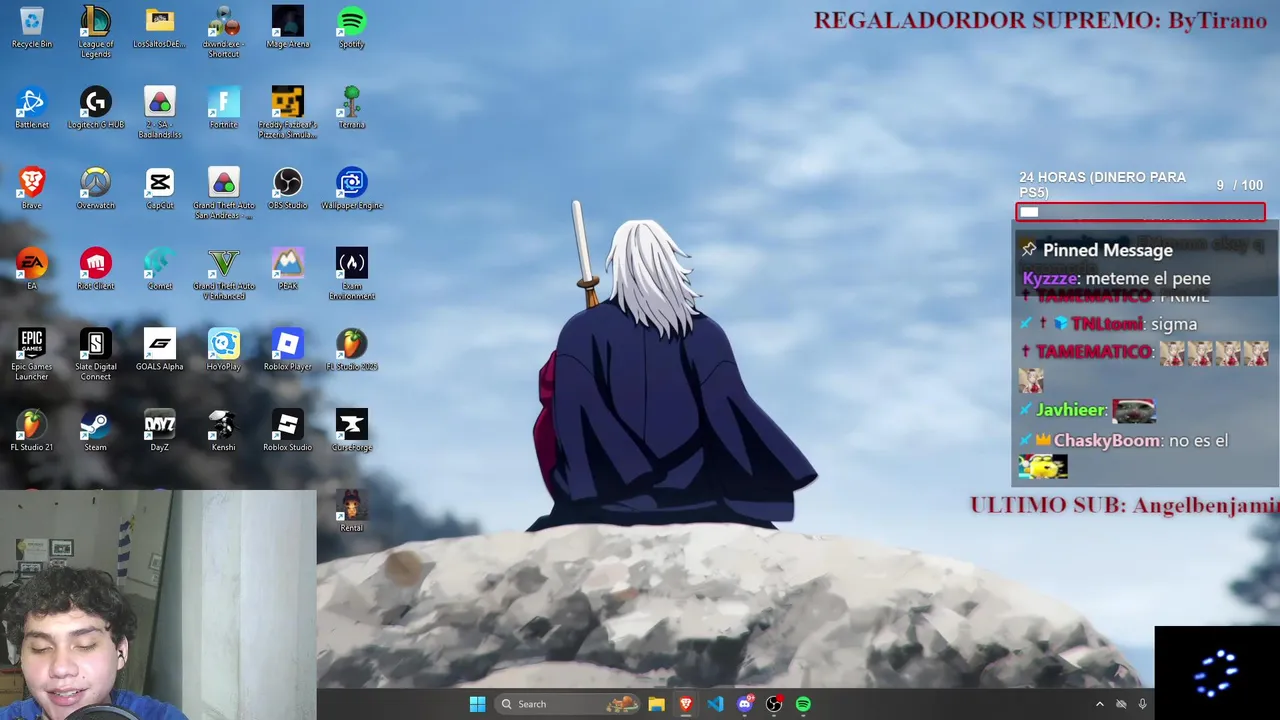The width and height of the screenshot is (1280, 720).
Task: Click the webcam overlay thumbnail
Action: (x=158, y=605)
